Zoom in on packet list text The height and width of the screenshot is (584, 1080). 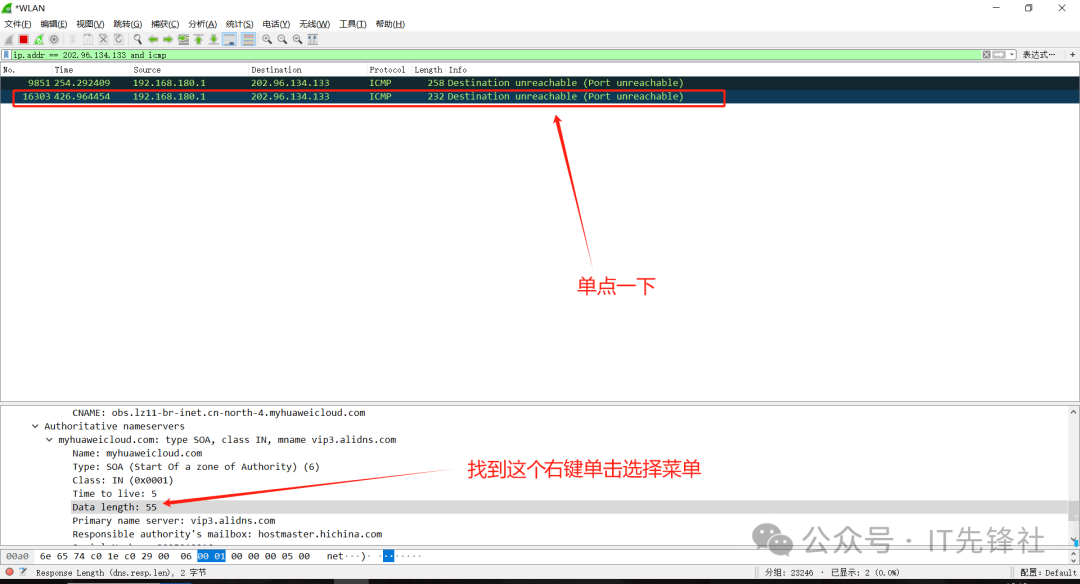tap(267, 39)
